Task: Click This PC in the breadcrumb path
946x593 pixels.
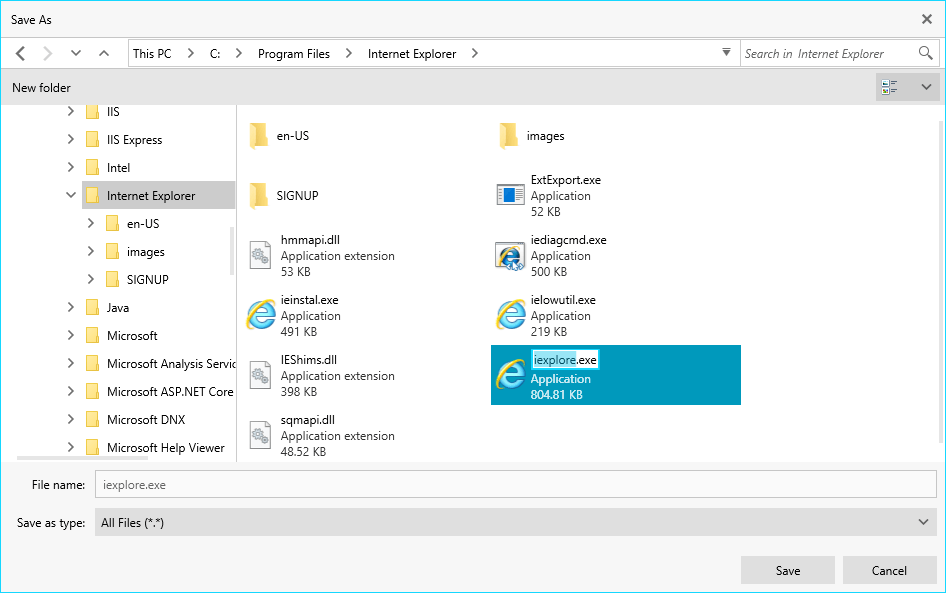Action: pos(152,54)
